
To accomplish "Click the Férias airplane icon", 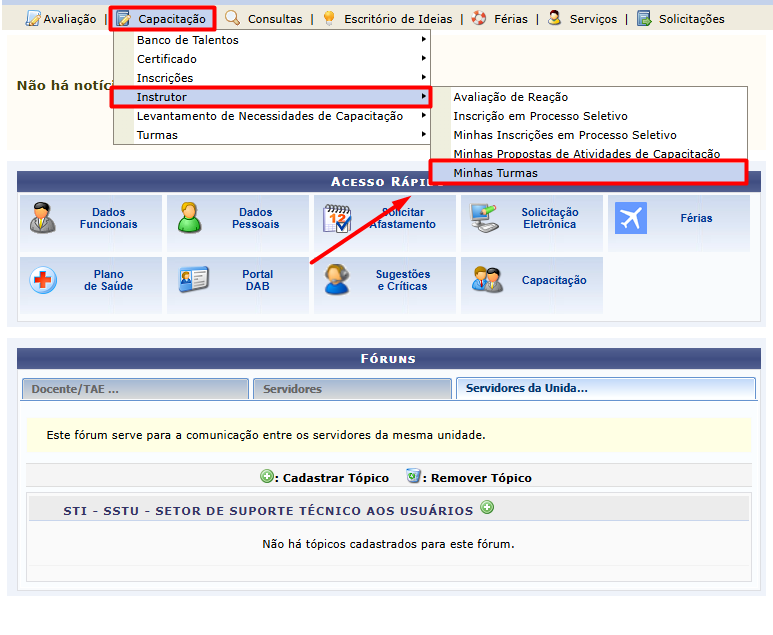I will 631,218.
